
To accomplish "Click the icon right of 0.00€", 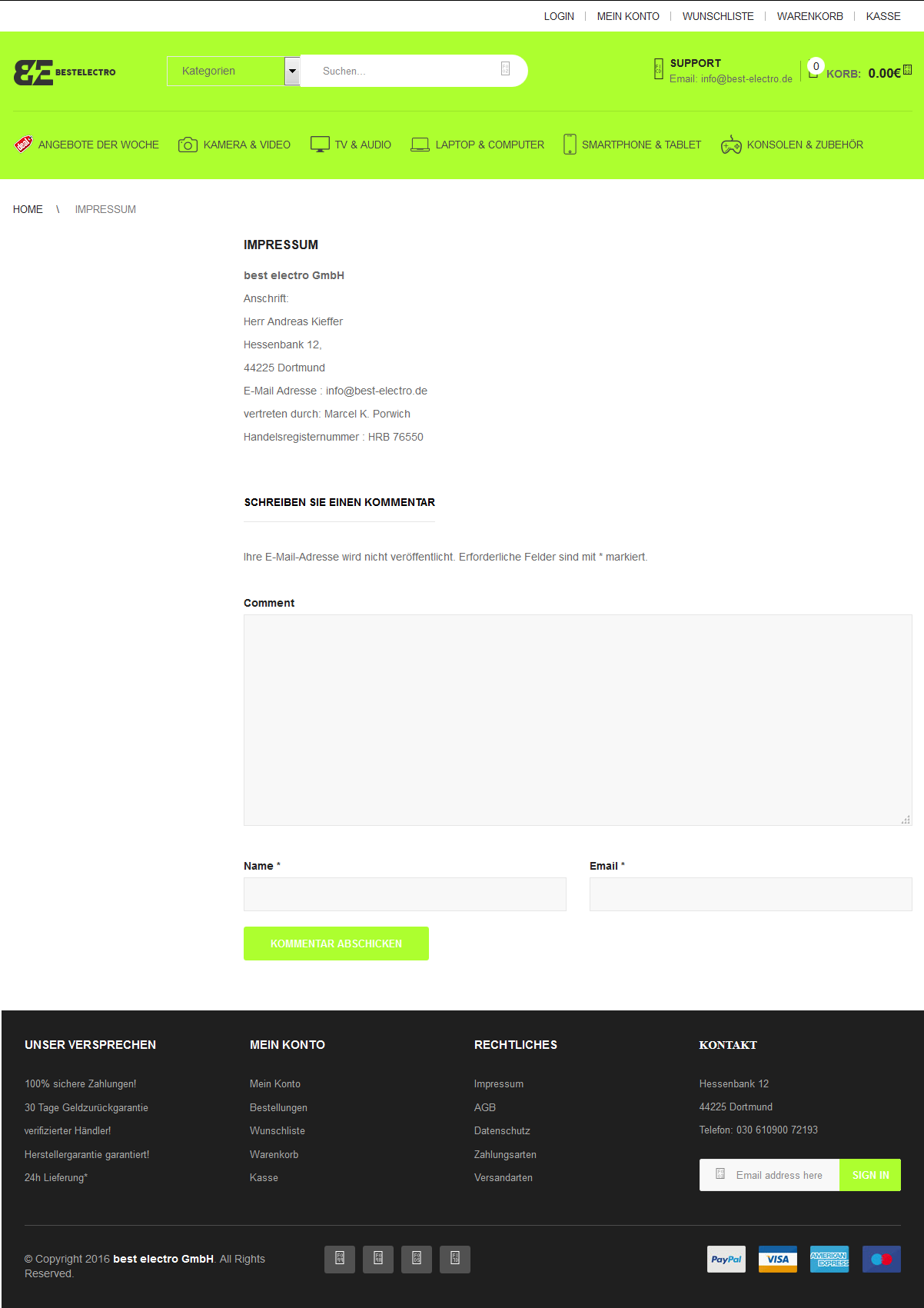I will (x=908, y=70).
